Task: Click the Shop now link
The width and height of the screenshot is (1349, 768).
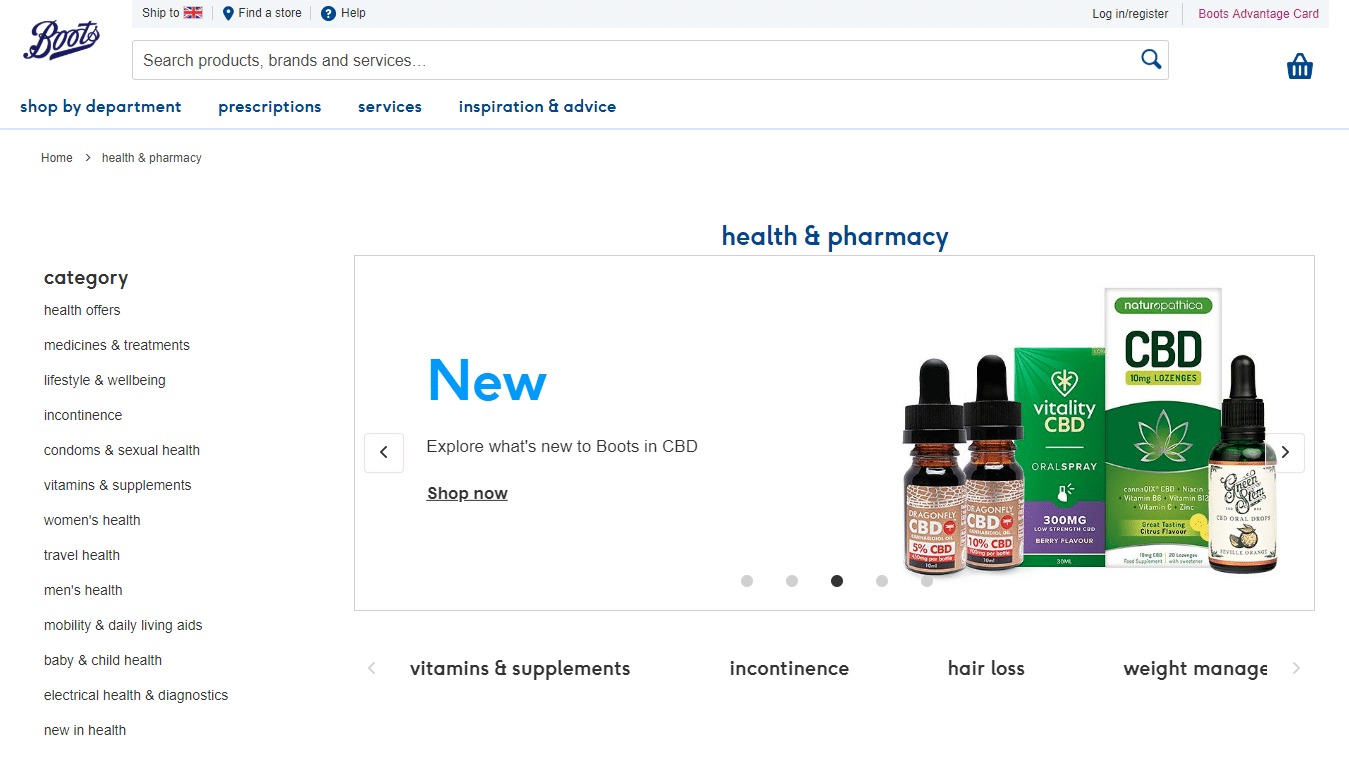Action: click(x=467, y=493)
